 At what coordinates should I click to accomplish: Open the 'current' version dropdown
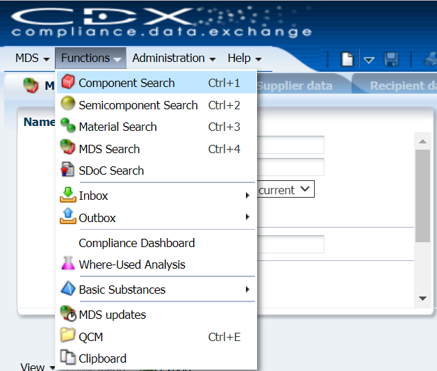pos(285,189)
